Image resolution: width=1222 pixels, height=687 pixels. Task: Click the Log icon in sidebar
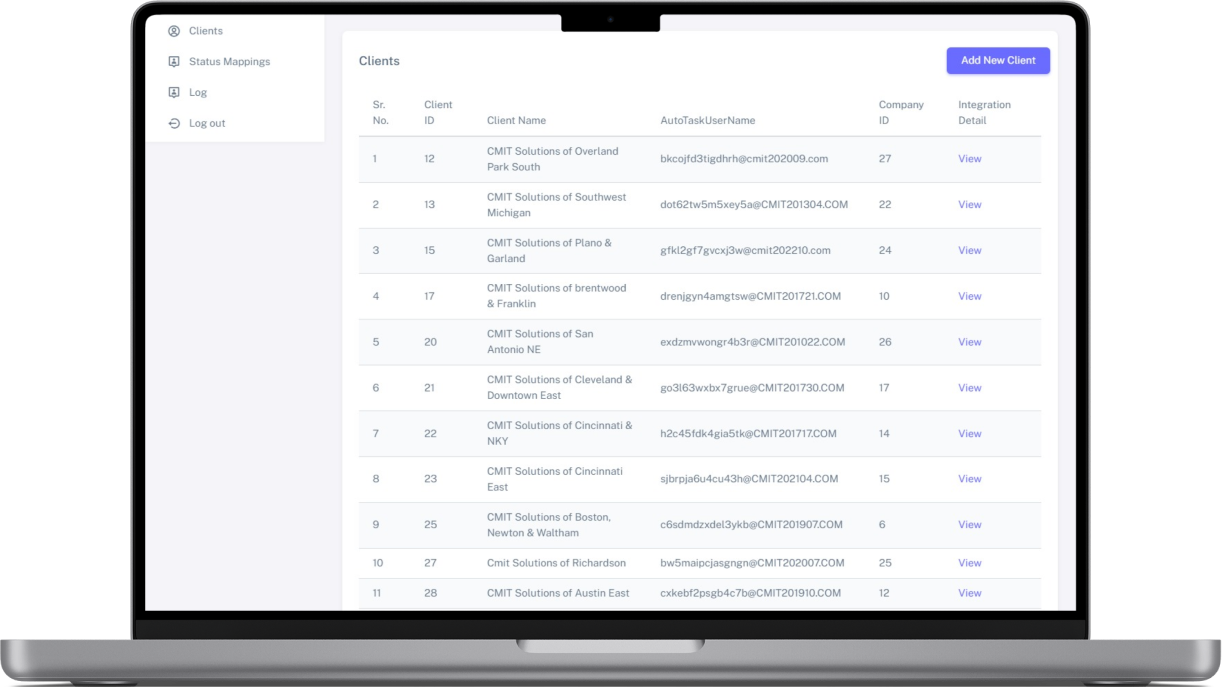[x=174, y=92]
